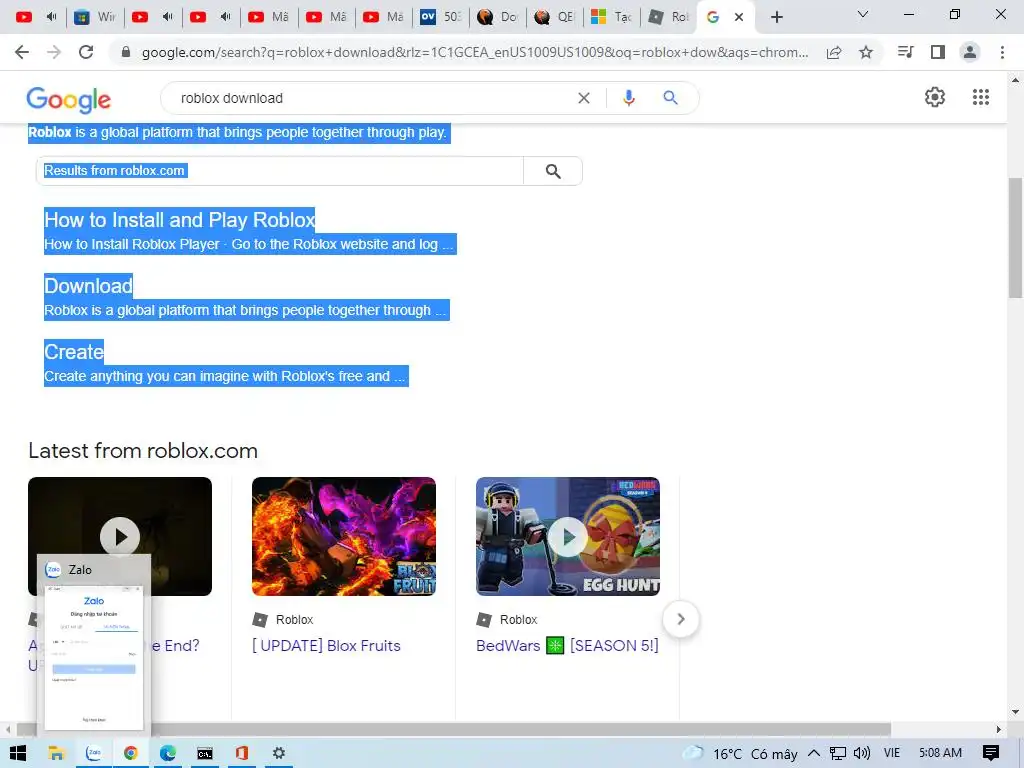This screenshot has height=768, width=1024.
Task: Open Chrome side panel
Action: click(938, 52)
